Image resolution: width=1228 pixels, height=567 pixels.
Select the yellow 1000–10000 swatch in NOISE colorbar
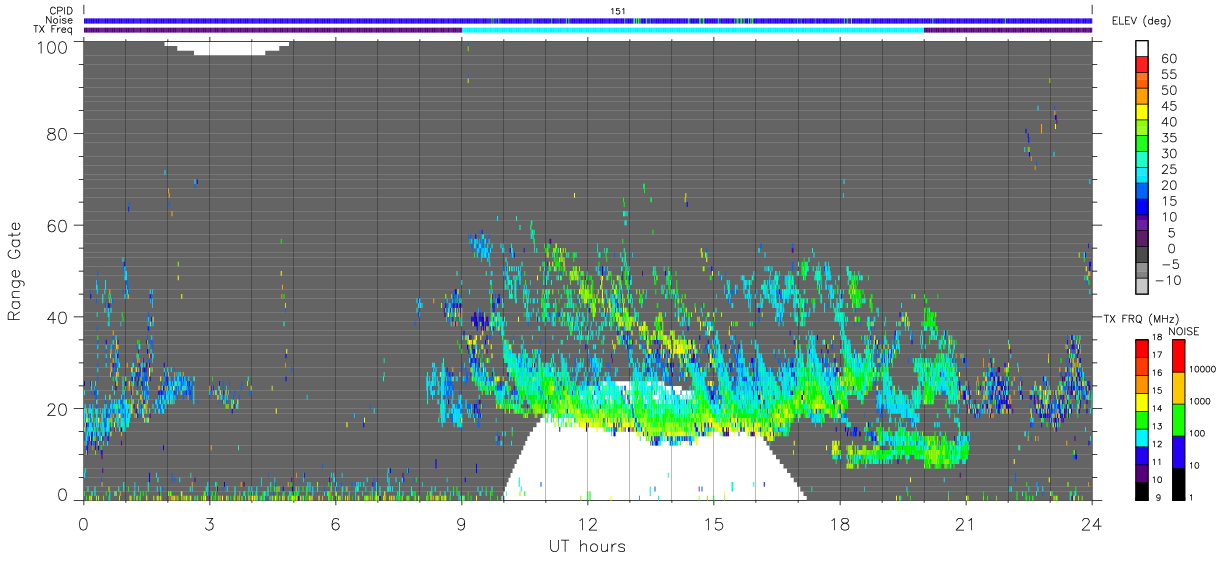coord(1178,387)
